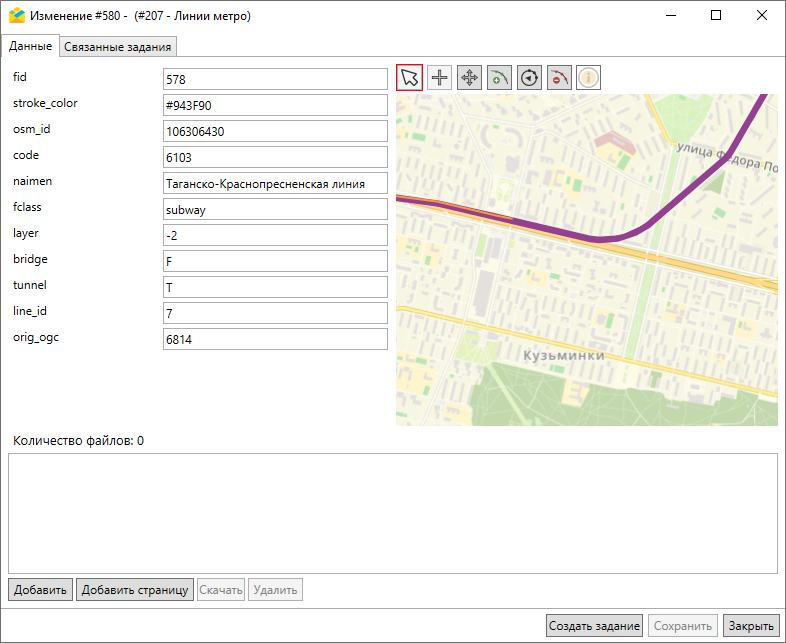
Task: Pick the circular edit vertices tool
Action: coord(530,78)
